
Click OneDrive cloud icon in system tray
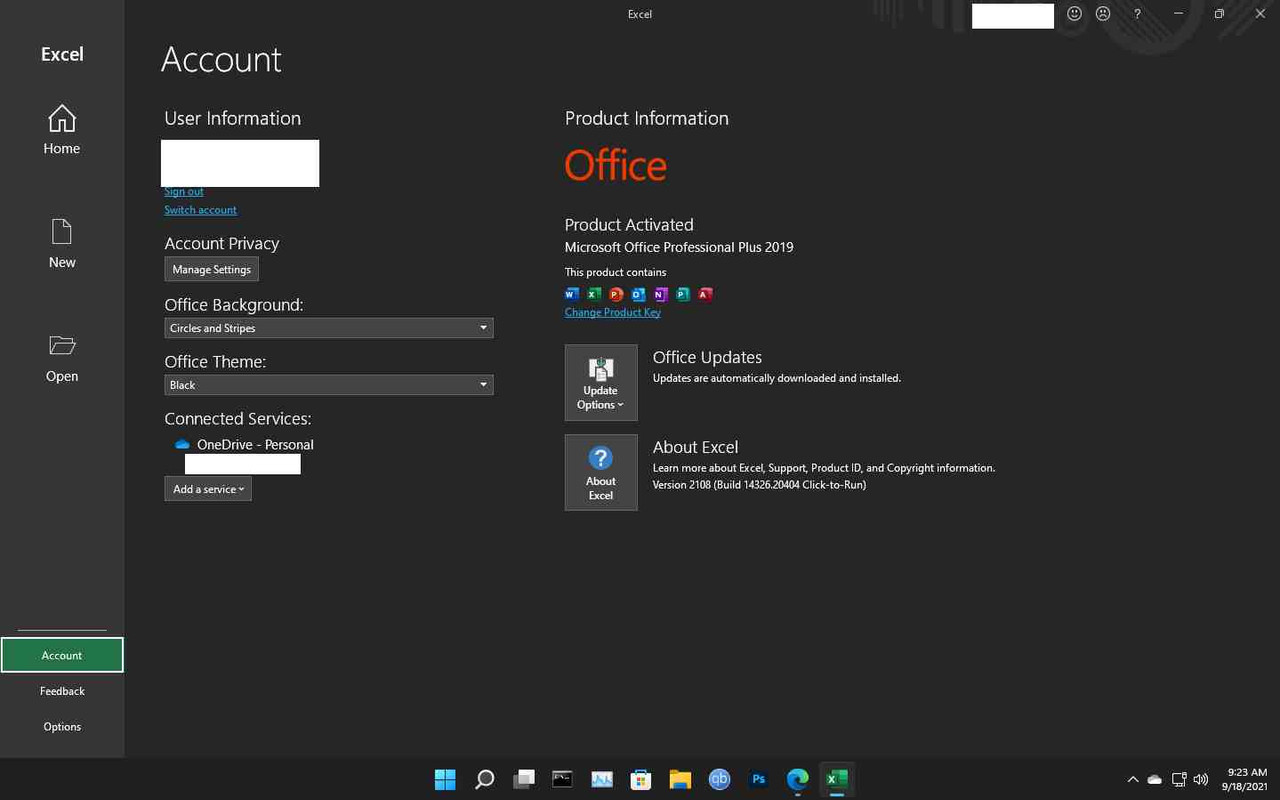coord(1155,779)
